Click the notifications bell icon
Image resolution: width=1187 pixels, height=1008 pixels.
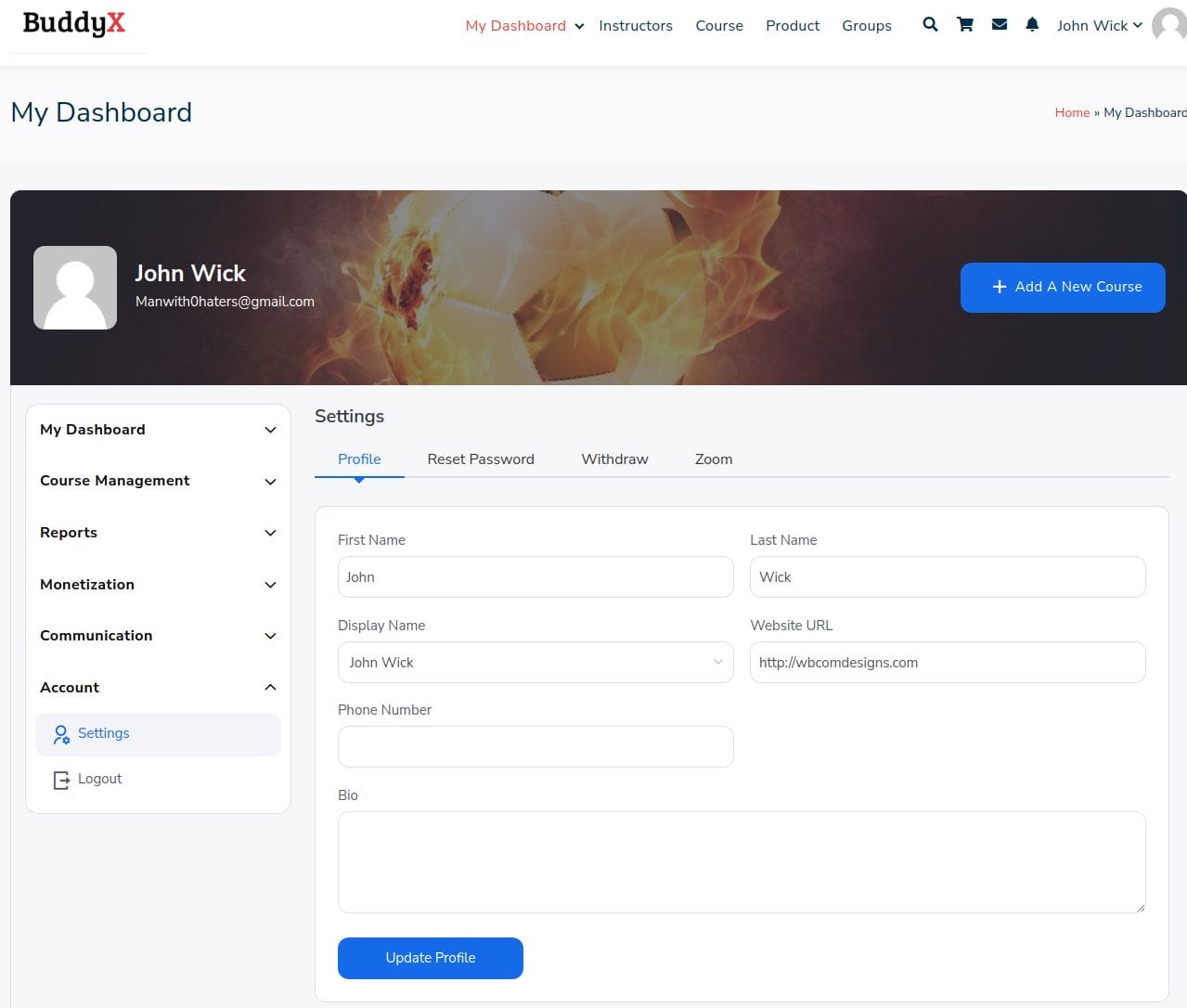coord(1032,25)
